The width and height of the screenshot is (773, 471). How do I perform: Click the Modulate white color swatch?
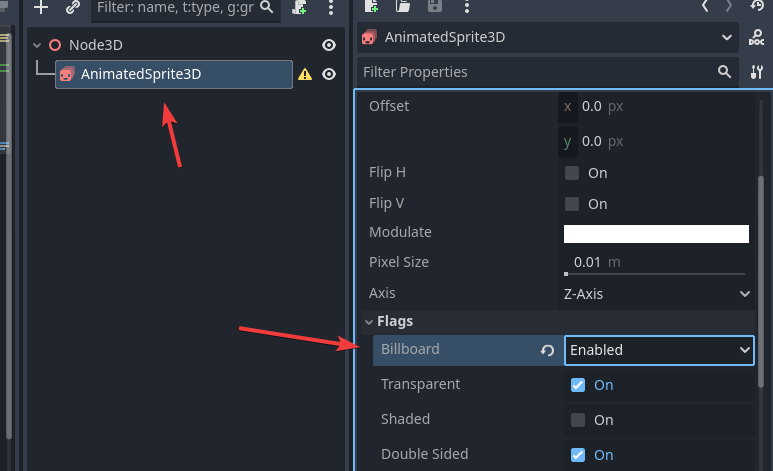pyautogui.click(x=656, y=233)
